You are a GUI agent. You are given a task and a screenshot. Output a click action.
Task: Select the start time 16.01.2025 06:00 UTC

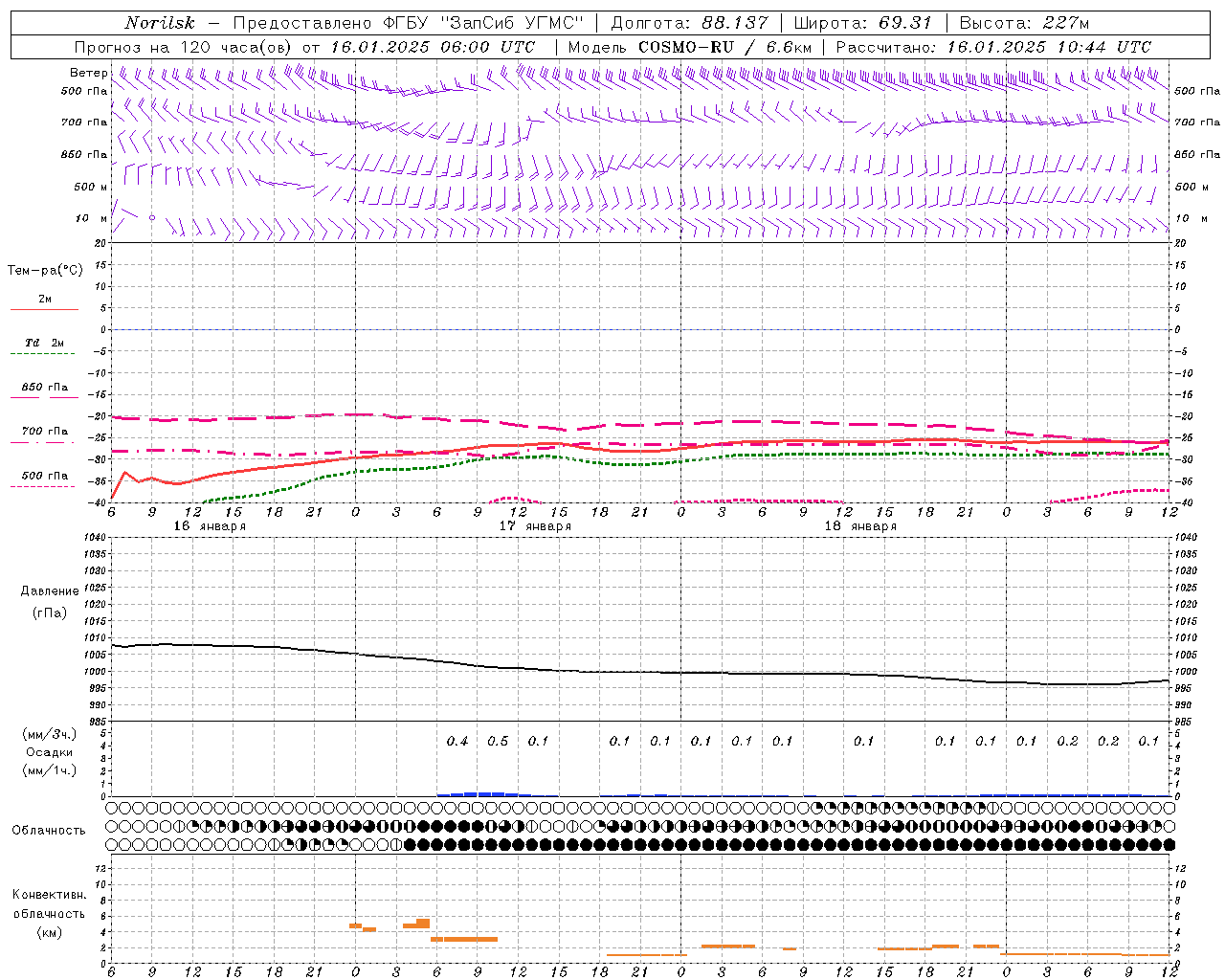click(433, 47)
